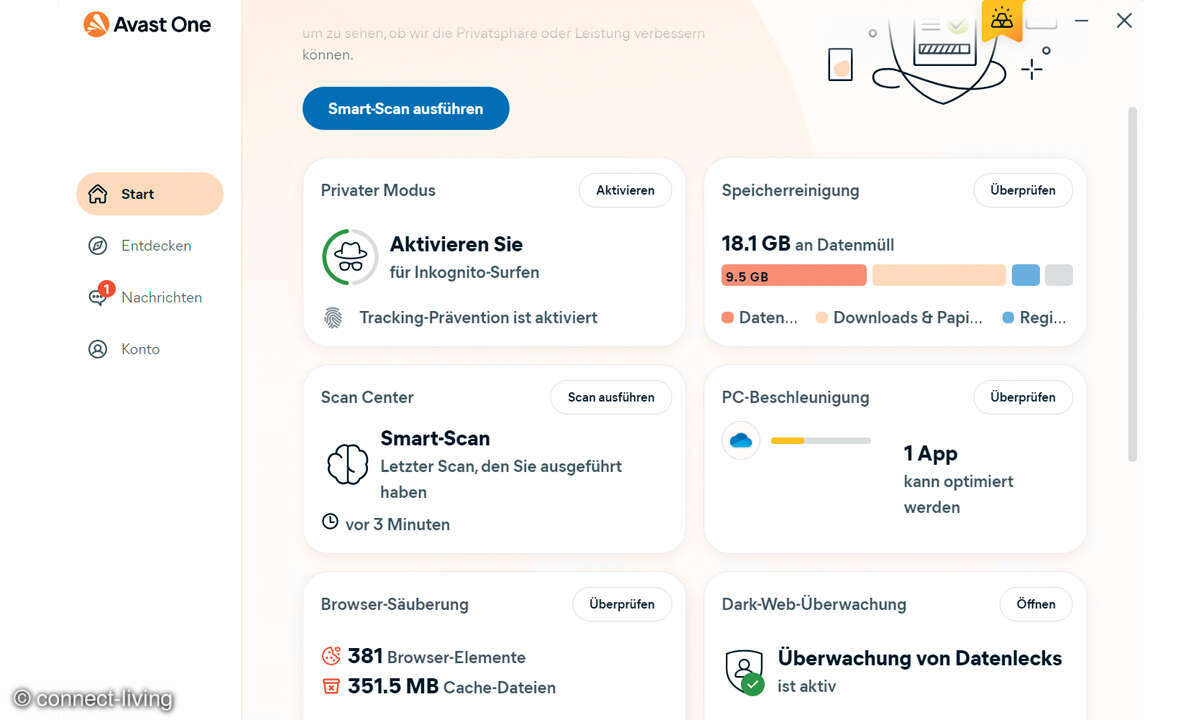Click Öffnen for Dark-Web-Überwachung

(x=1036, y=604)
